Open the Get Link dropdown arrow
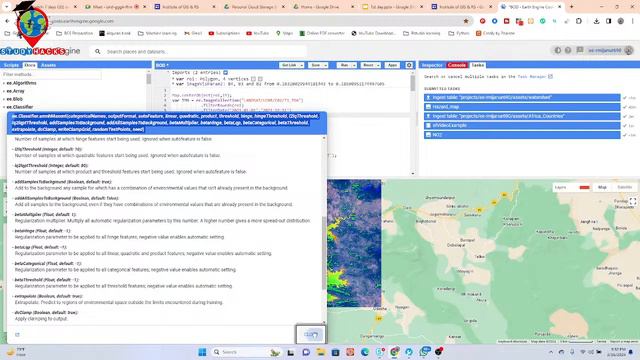 [x=302, y=65]
